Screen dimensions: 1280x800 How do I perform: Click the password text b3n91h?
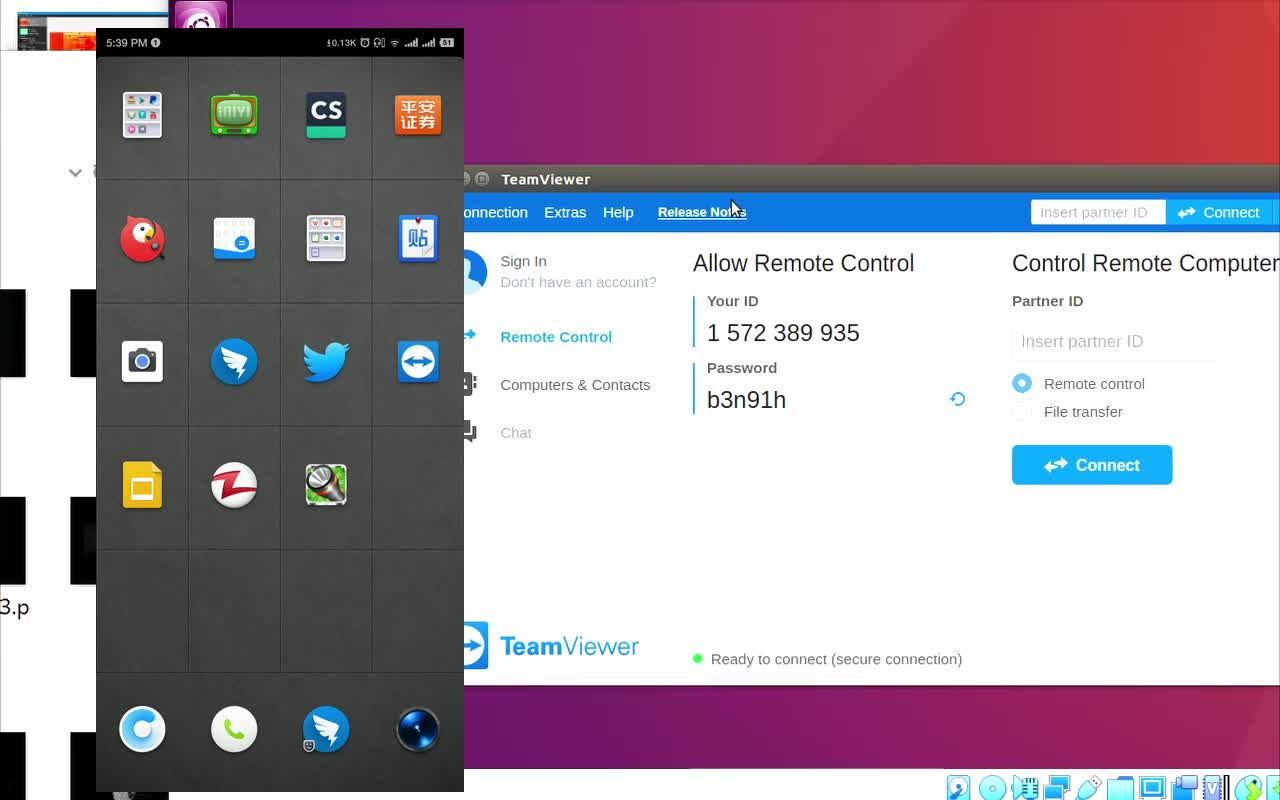[746, 400]
